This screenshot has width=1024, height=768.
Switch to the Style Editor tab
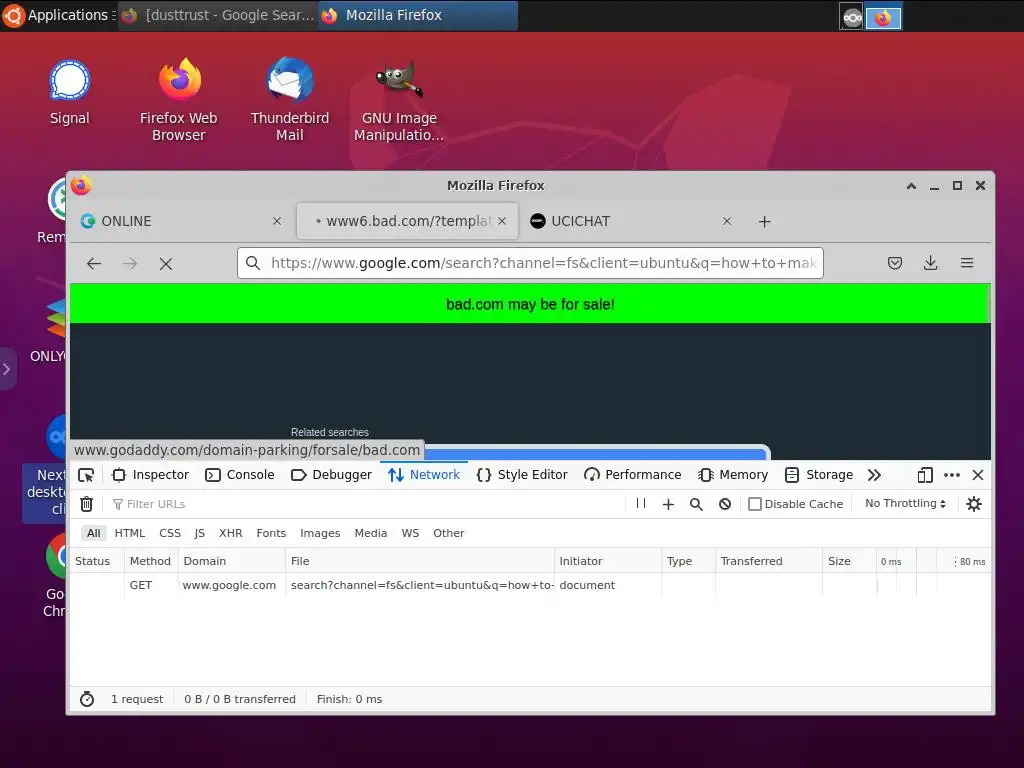tap(522, 475)
